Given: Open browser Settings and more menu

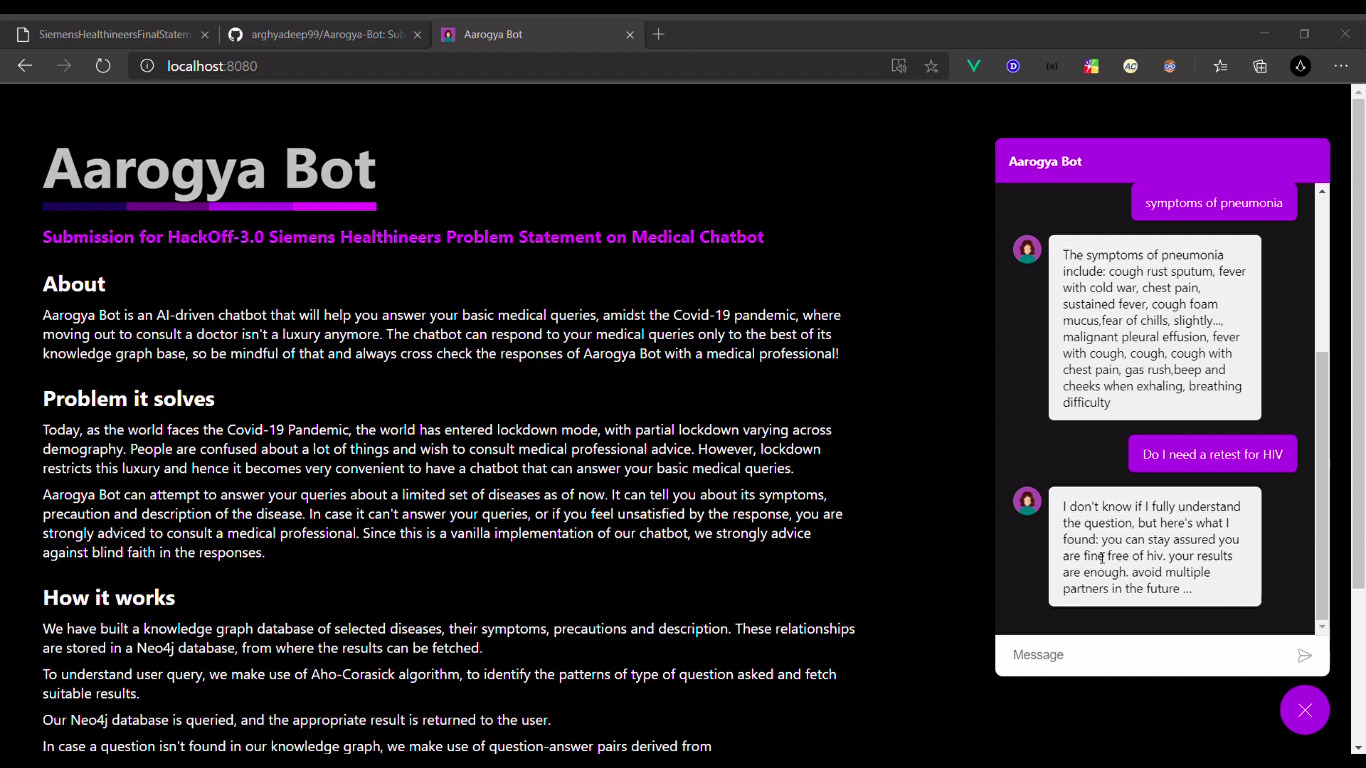Looking at the screenshot, I should 1341,66.
